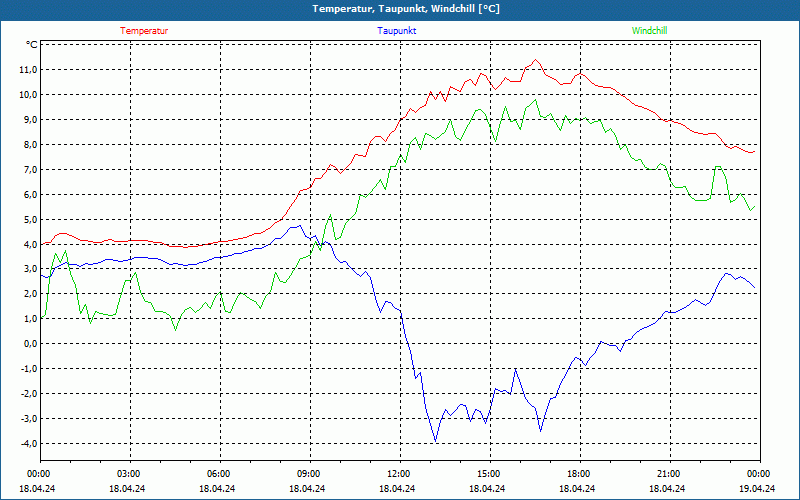Click the 1,0 y-axis value
The height and width of the screenshot is (500, 800).
click(x=30, y=319)
